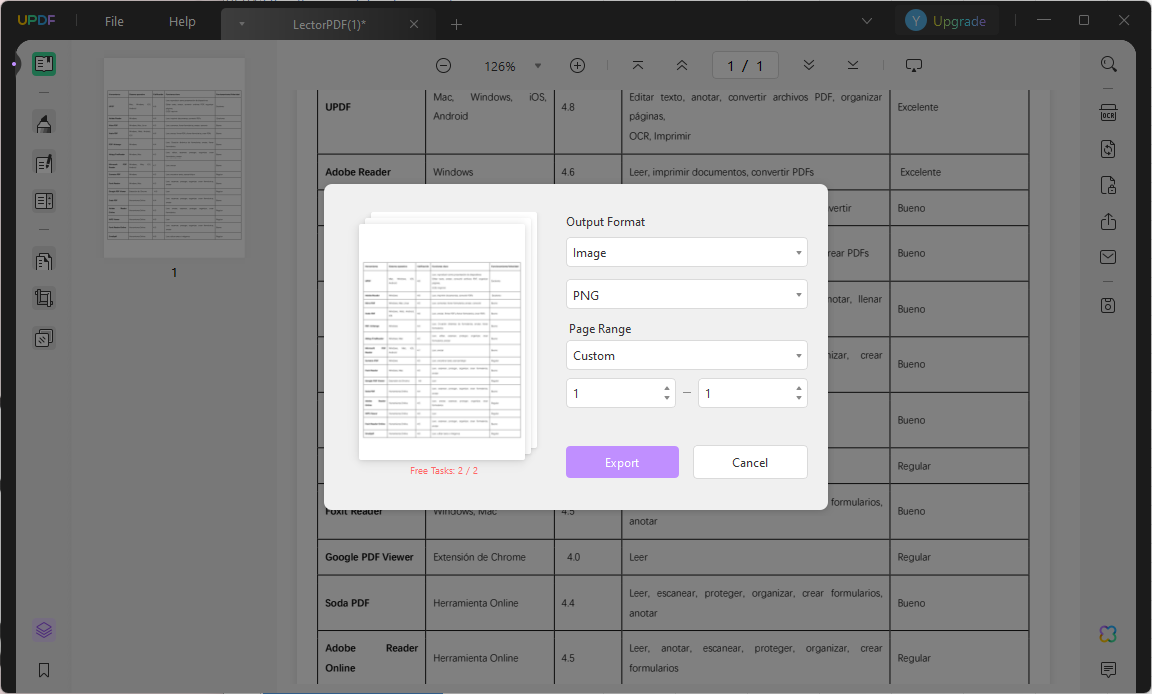Select the Comment annotation tool
The height and width of the screenshot is (694, 1152).
point(44,123)
